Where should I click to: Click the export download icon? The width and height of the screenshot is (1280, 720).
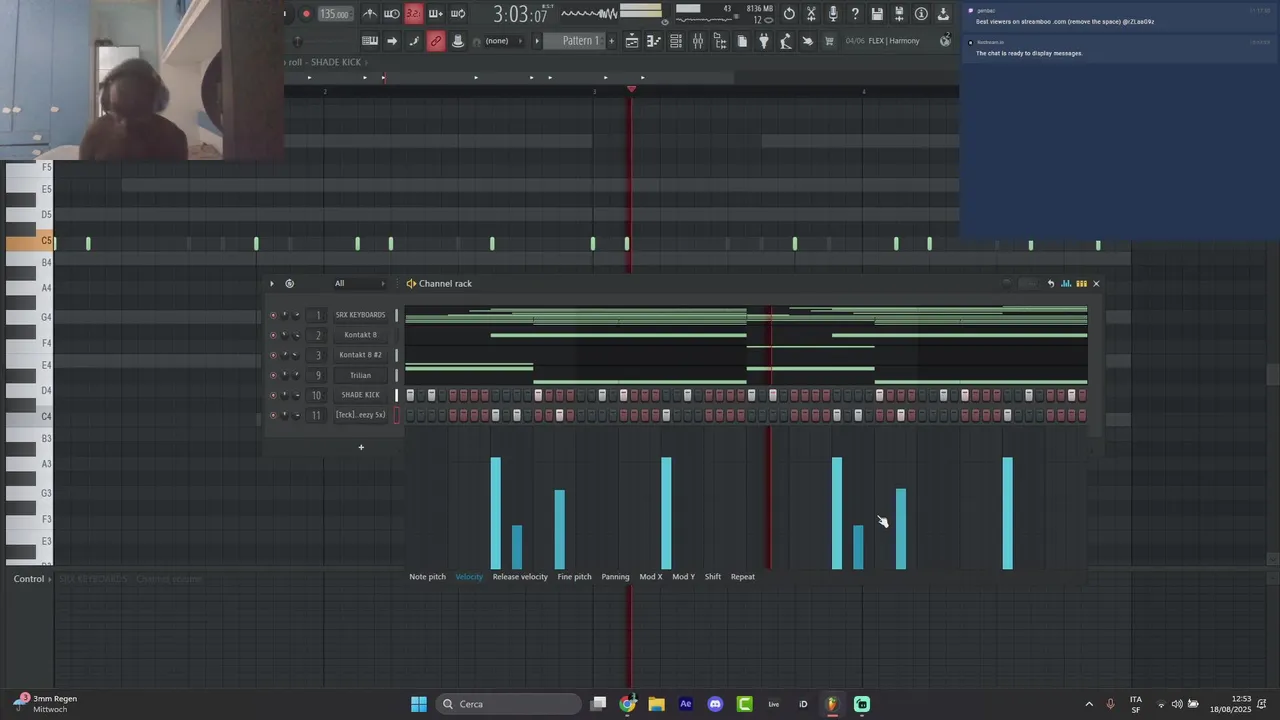click(943, 14)
